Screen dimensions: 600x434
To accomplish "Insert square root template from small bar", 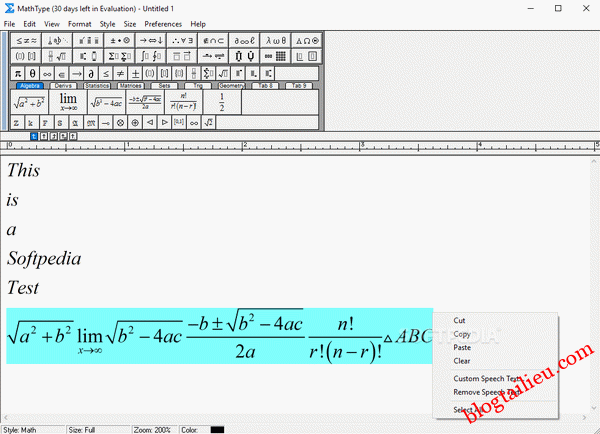I will (x=223, y=73).
